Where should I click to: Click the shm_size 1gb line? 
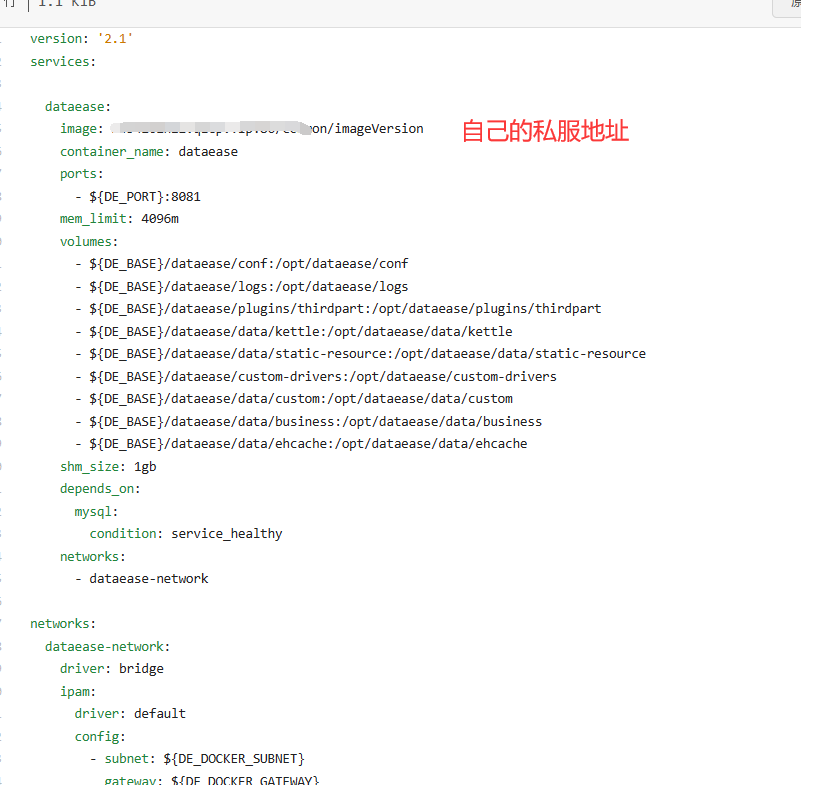point(107,466)
